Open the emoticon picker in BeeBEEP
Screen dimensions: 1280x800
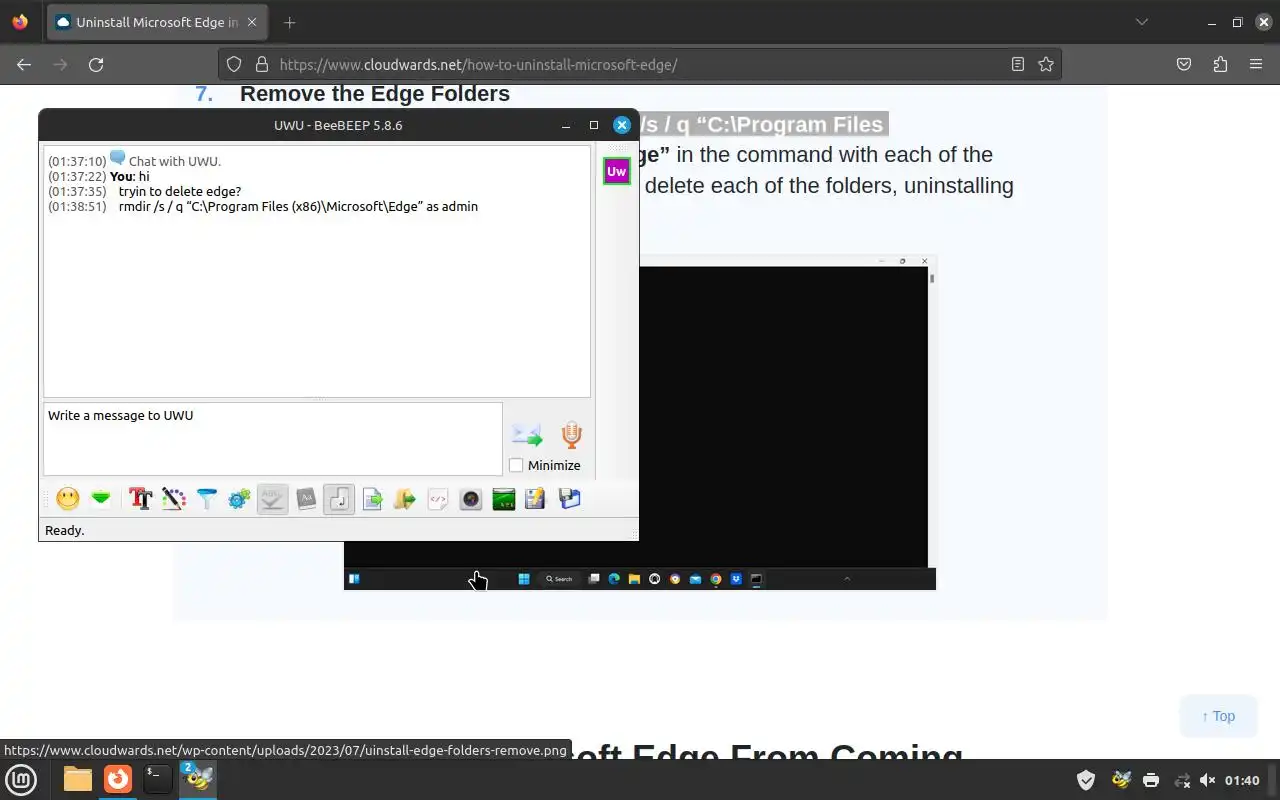[x=68, y=498]
